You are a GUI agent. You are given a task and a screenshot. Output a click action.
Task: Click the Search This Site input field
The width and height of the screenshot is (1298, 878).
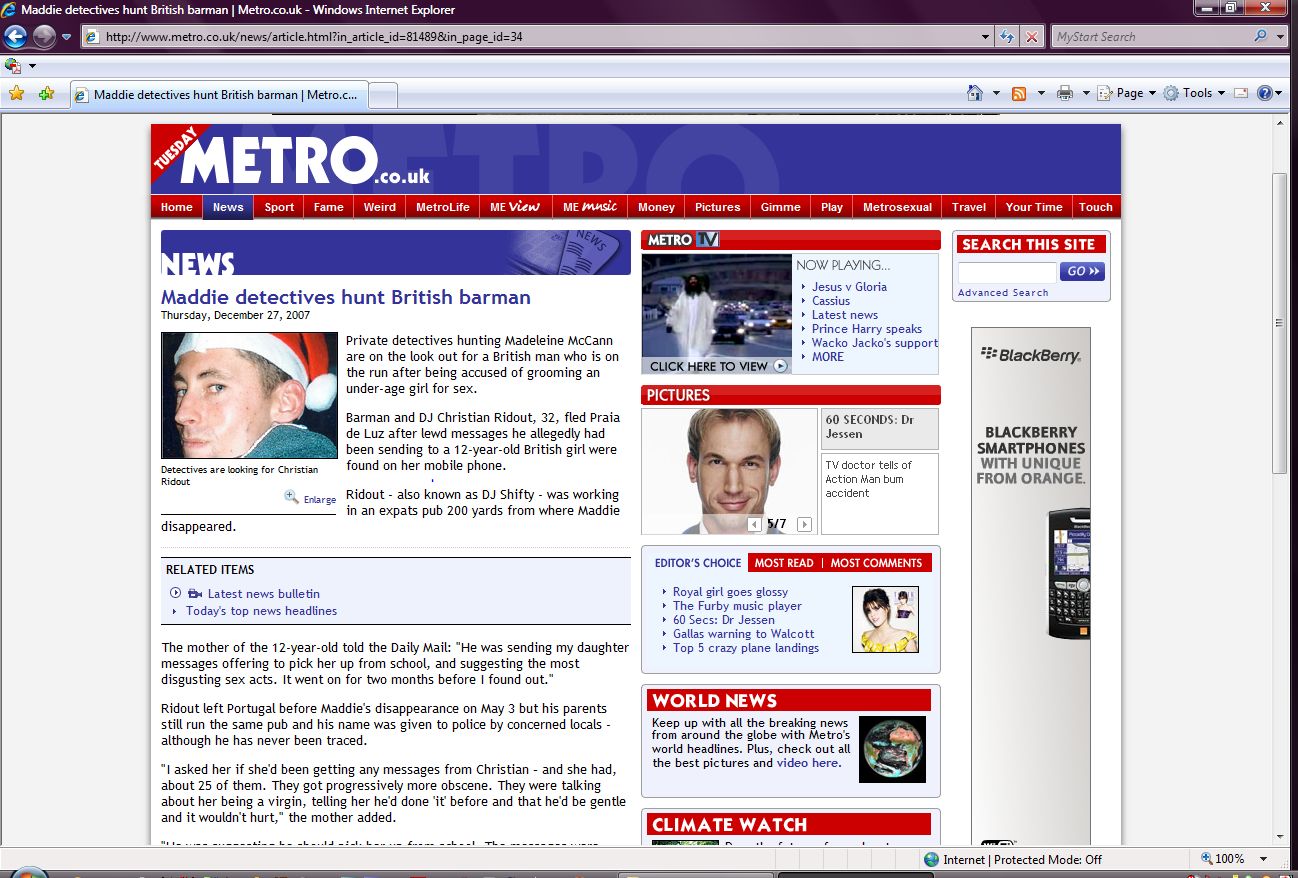pos(1006,272)
